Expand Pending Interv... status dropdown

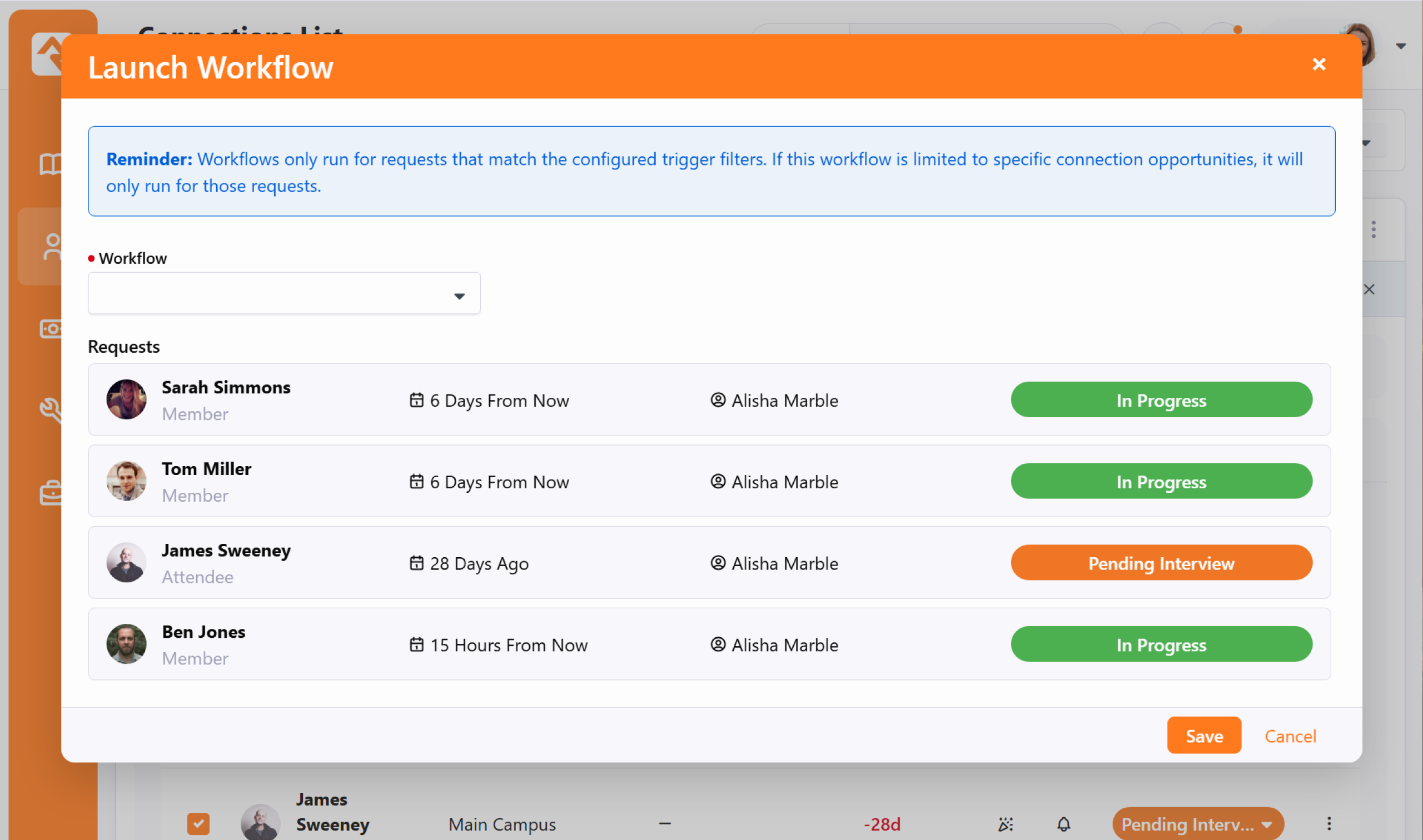coord(1266,824)
